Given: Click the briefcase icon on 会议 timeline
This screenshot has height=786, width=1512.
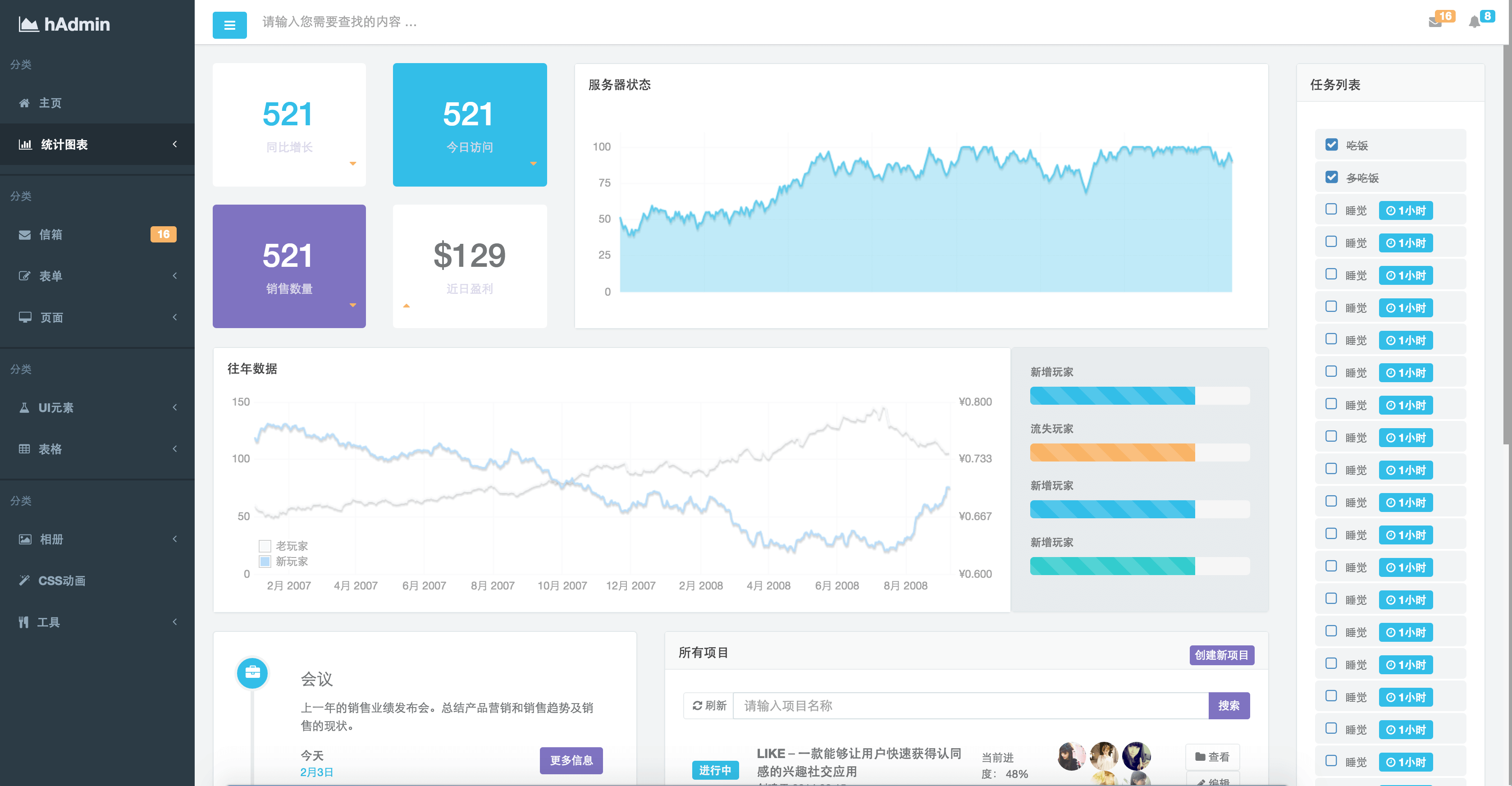Looking at the screenshot, I should [252, 673].
